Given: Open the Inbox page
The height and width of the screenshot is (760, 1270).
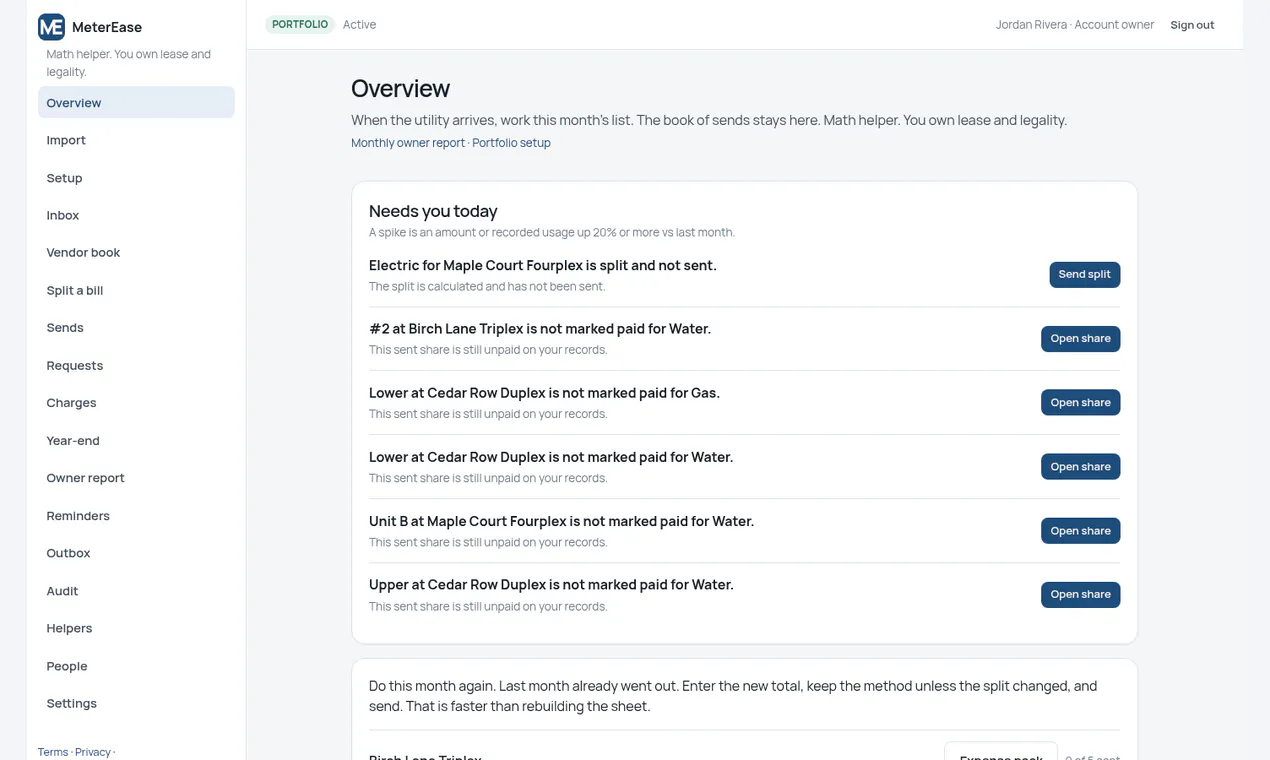Looking at the screenshot, I should click(136, 215).
